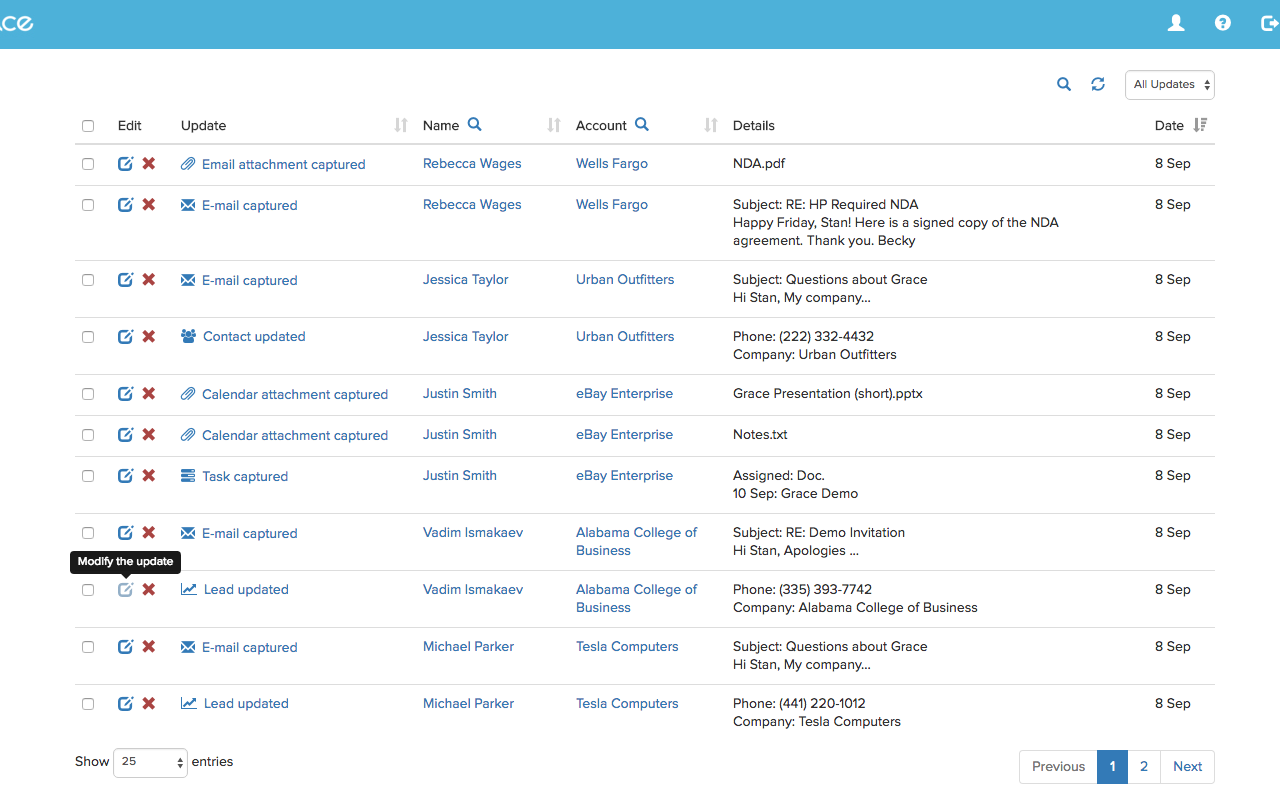Open the user profile icon in the header

point(1176,23)
